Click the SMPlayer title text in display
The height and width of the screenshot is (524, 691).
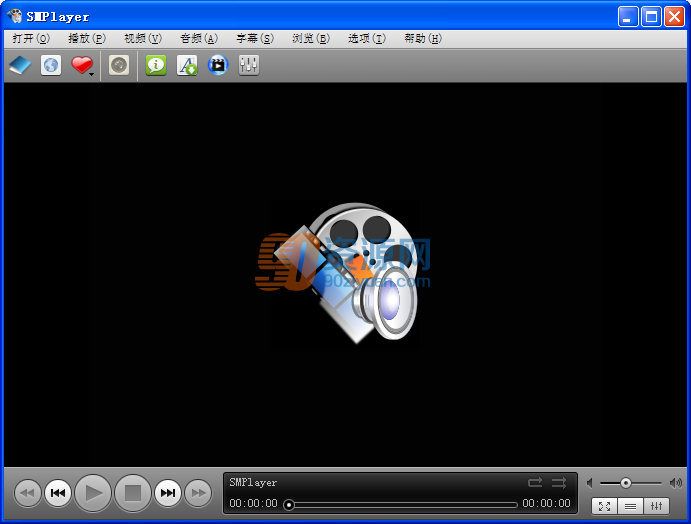(x=253, y=483)
